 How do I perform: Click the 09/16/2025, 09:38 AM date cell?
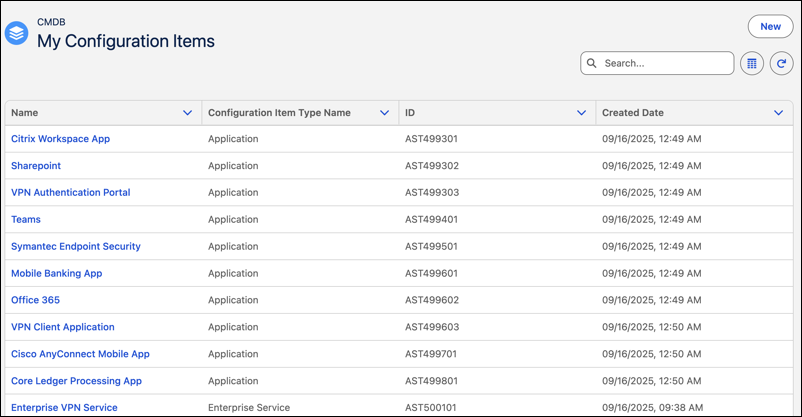(652, 408)
